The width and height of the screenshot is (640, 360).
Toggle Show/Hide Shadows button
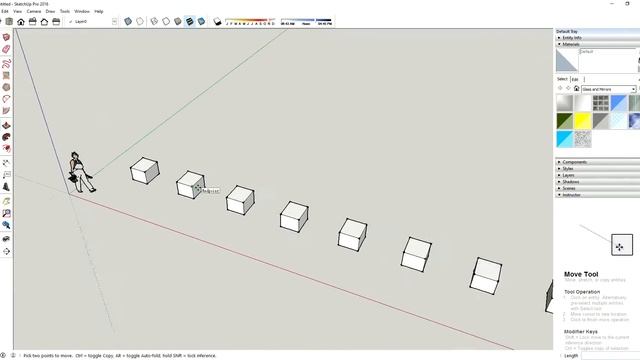coord(217,21)
